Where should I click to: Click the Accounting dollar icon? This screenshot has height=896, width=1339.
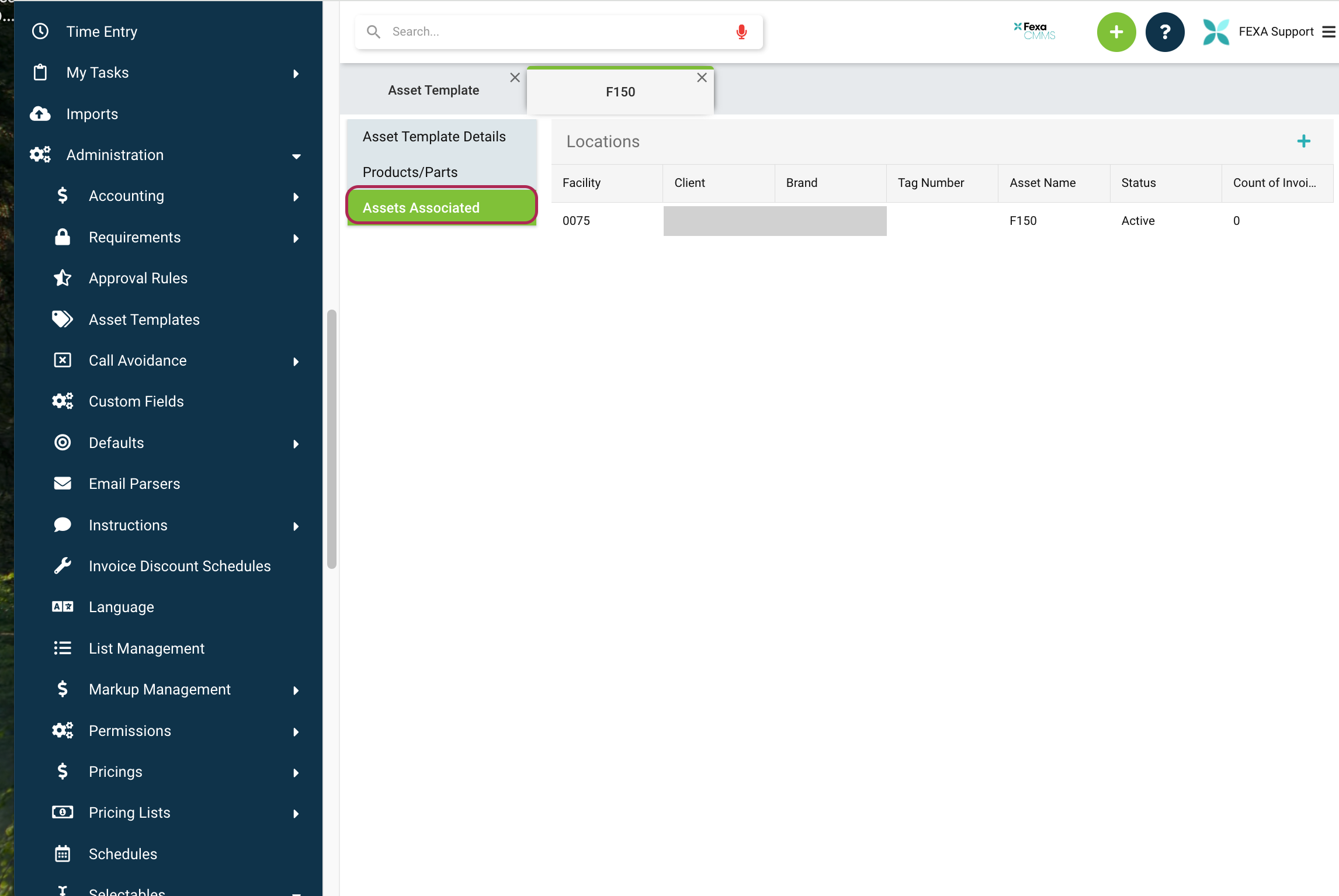click(63, 196)
